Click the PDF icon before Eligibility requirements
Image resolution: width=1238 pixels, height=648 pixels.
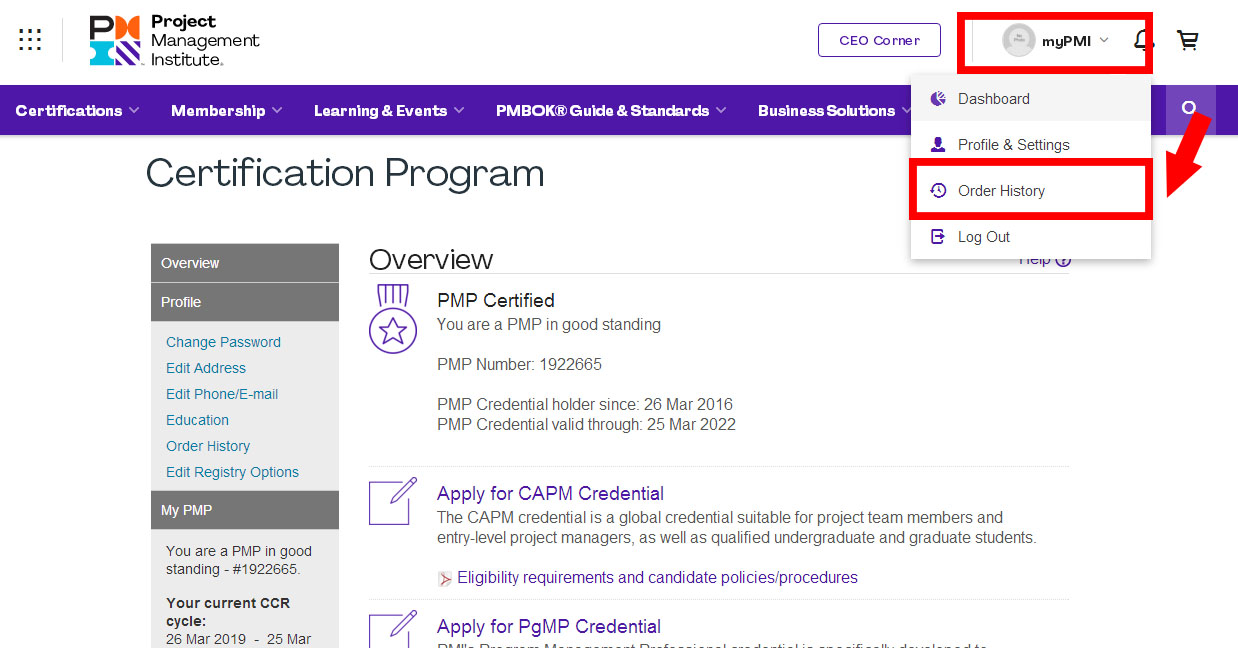pos(445,579)
